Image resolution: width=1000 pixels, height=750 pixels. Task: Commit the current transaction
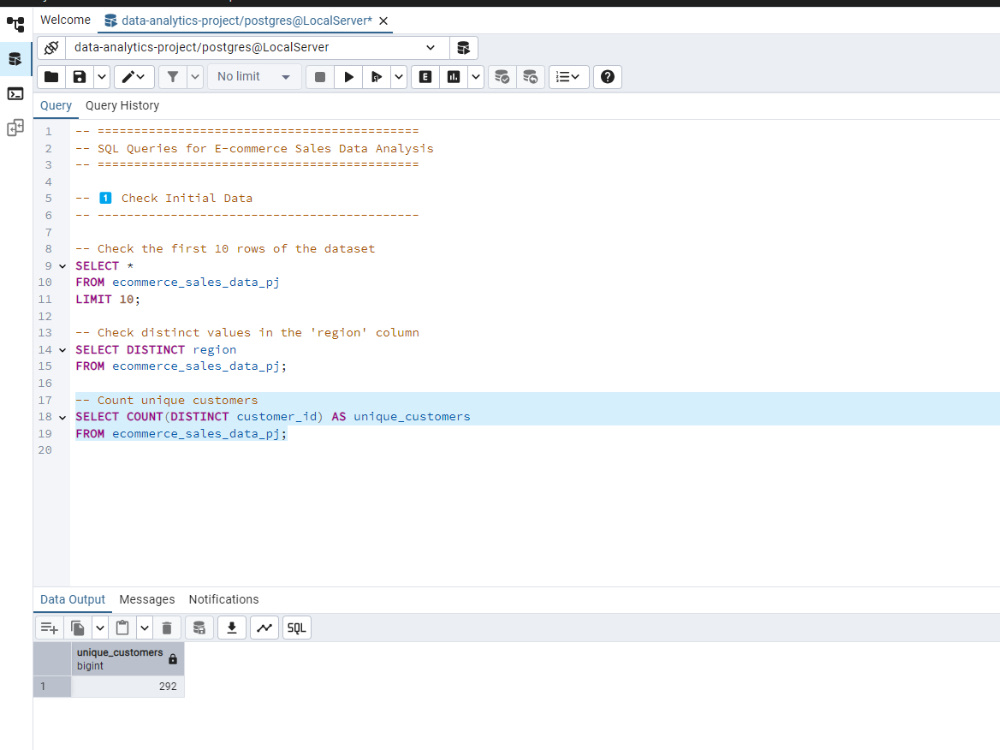pos(502,77)
